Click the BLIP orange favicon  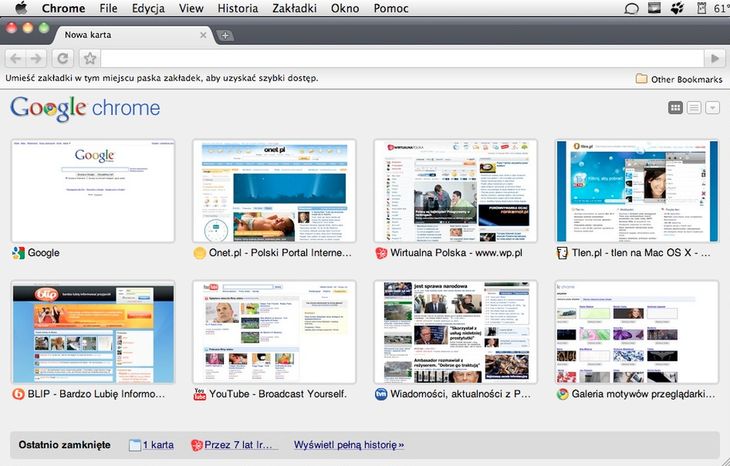(x=18, y=394)
